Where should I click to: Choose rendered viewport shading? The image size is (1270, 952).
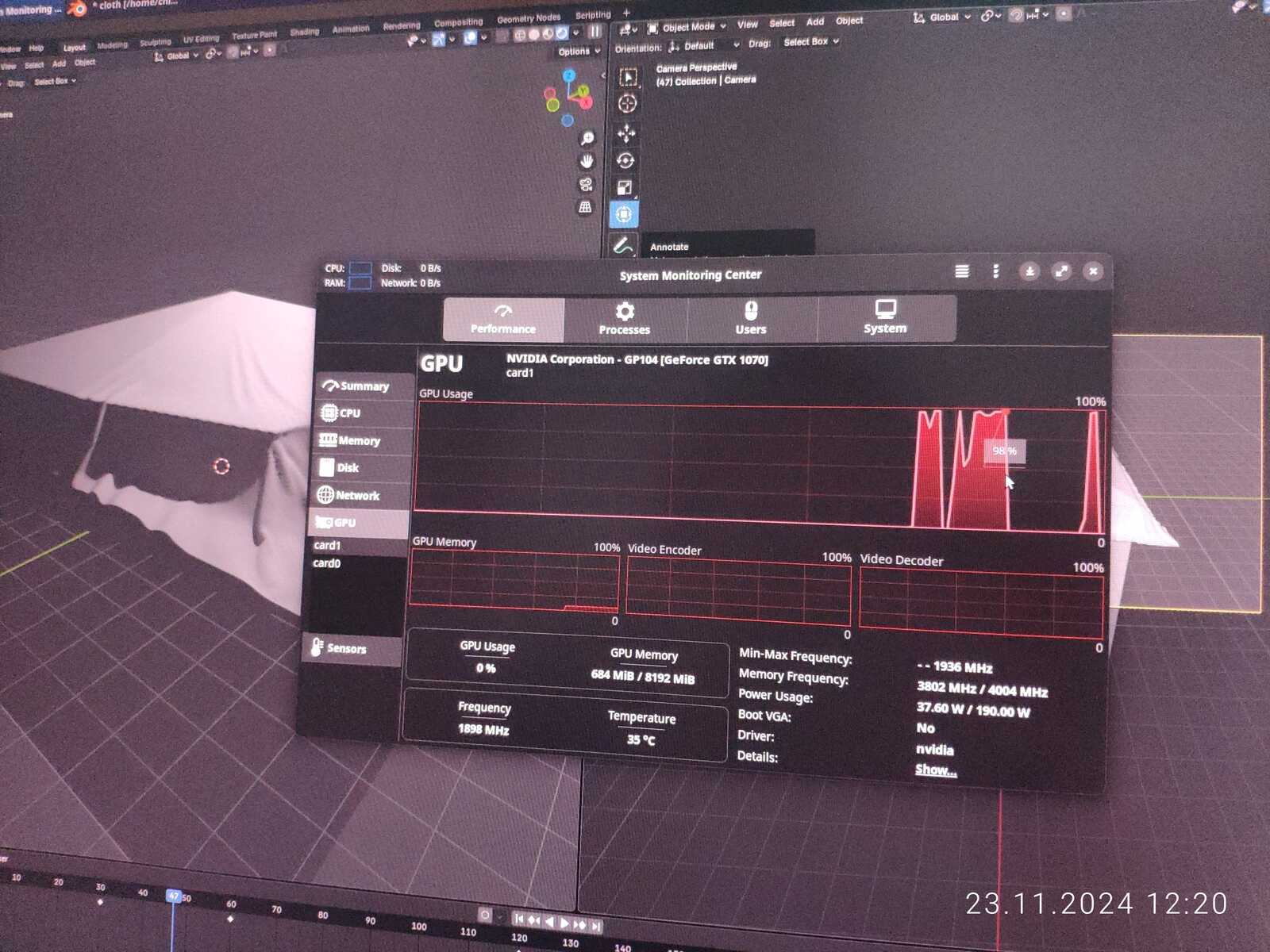[562, 33]
